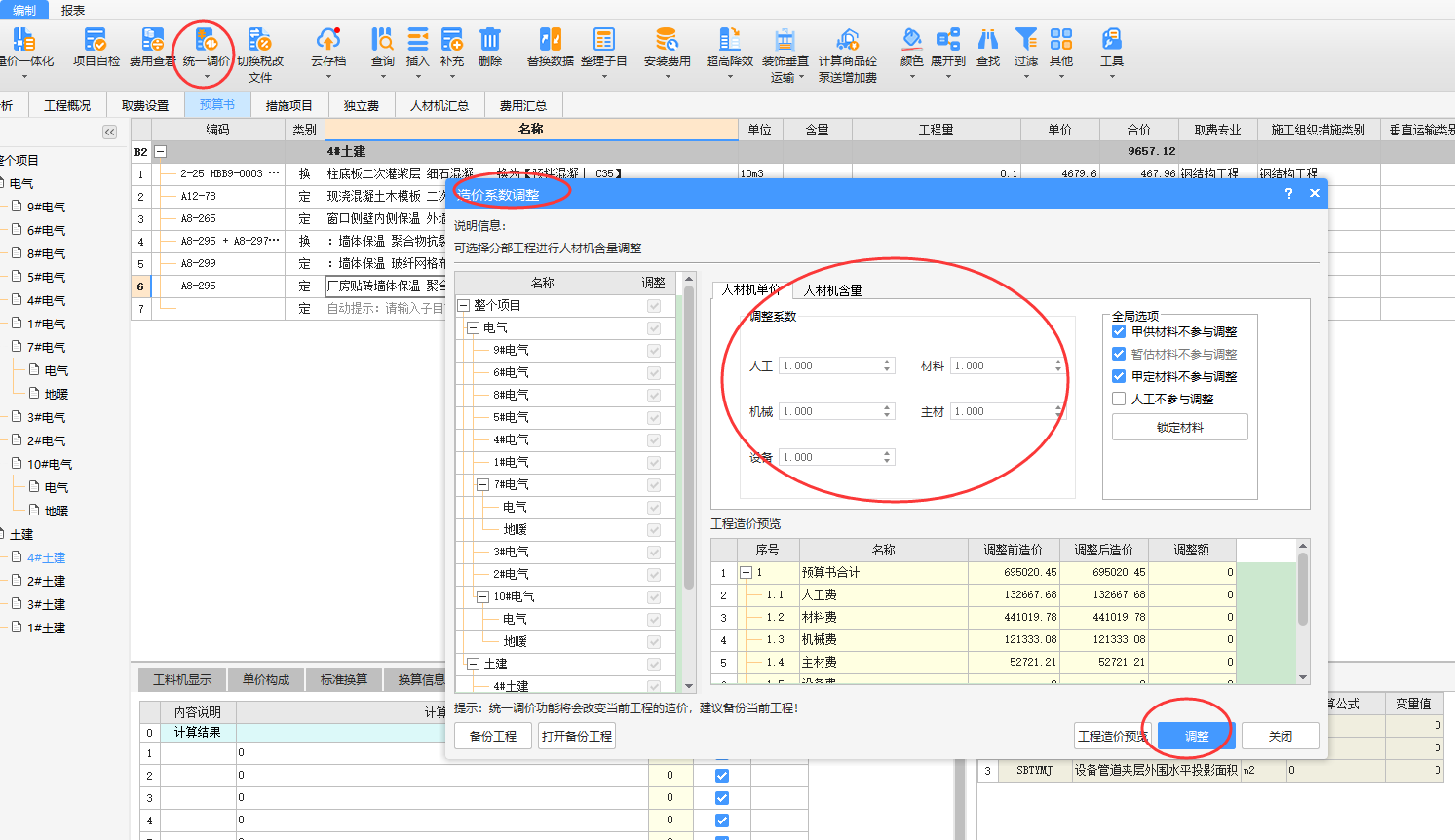This screenshot has width=1455, height=840.
Task: Click the 锁定材料 button
Action: coord(1180,427)
